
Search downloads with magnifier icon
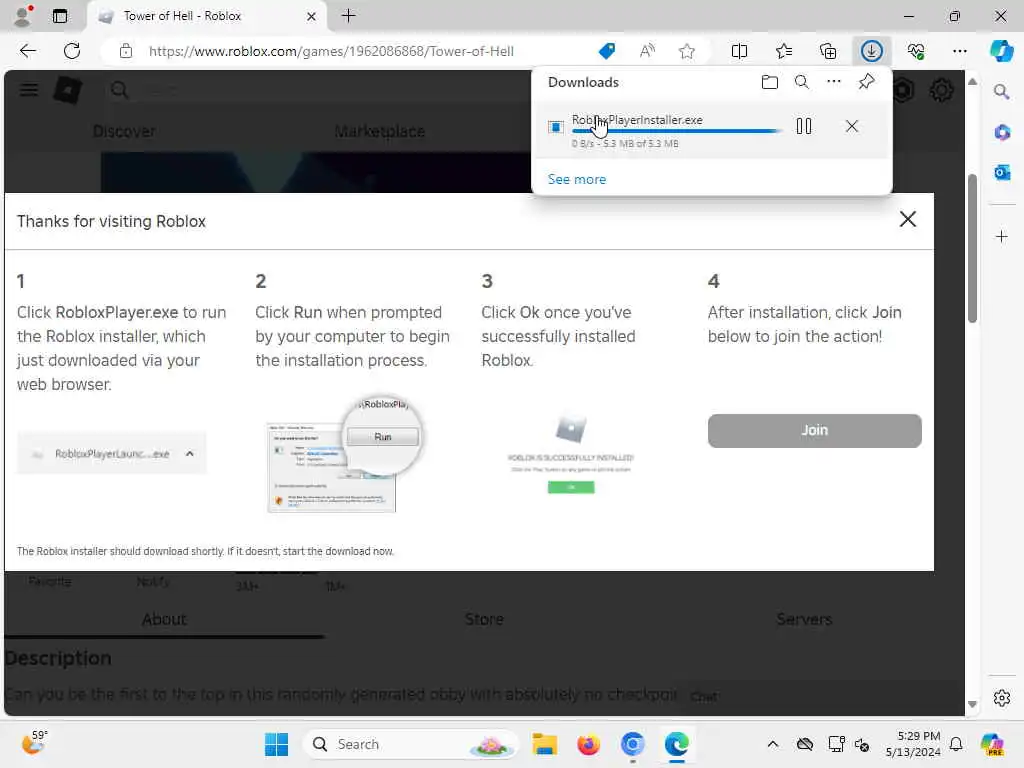coord(801,82)
